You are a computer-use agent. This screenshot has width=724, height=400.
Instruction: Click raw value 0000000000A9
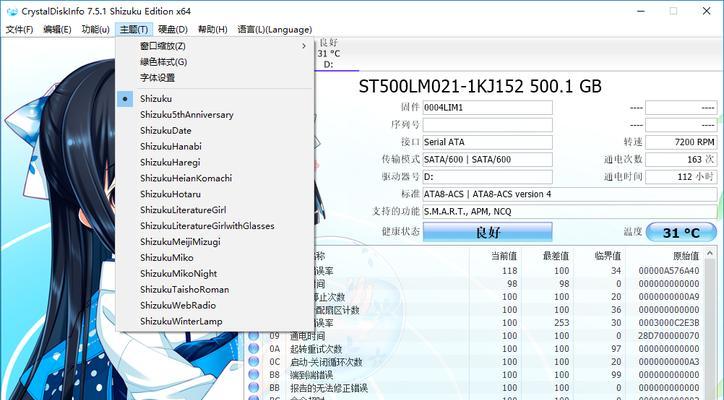pyautogui.click(x=669, y=297)
